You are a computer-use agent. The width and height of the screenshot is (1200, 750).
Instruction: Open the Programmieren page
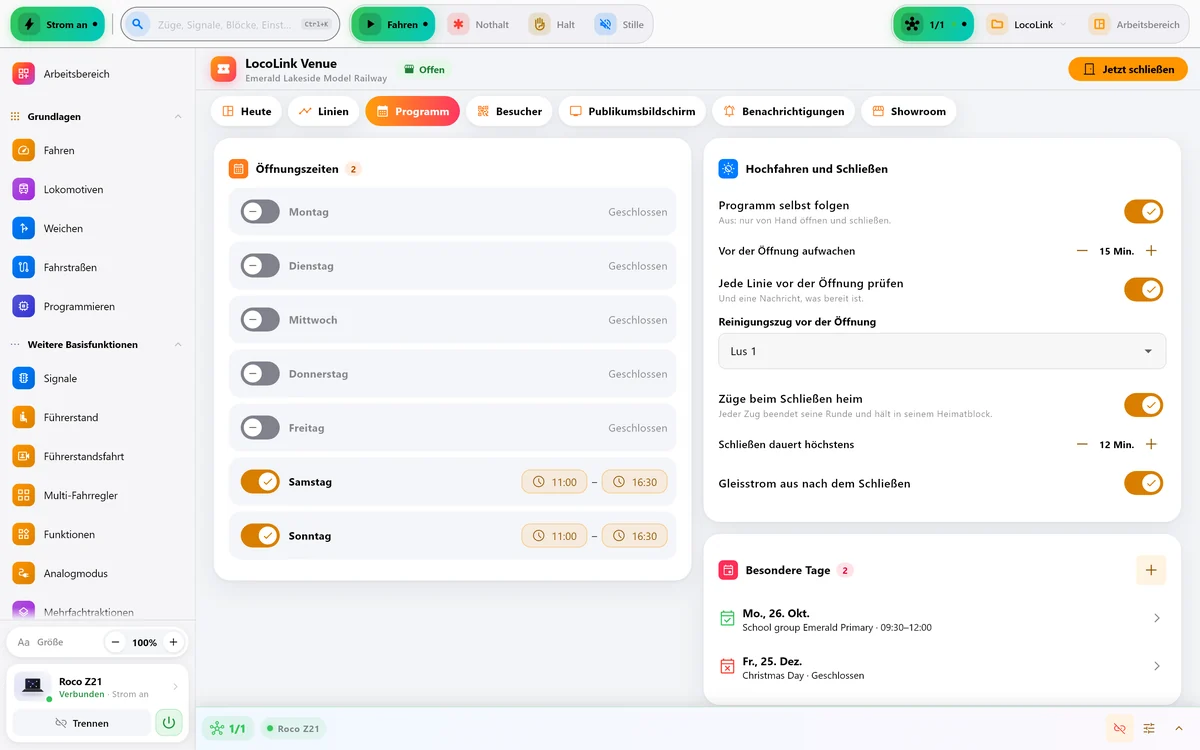[x=97, y=306]
